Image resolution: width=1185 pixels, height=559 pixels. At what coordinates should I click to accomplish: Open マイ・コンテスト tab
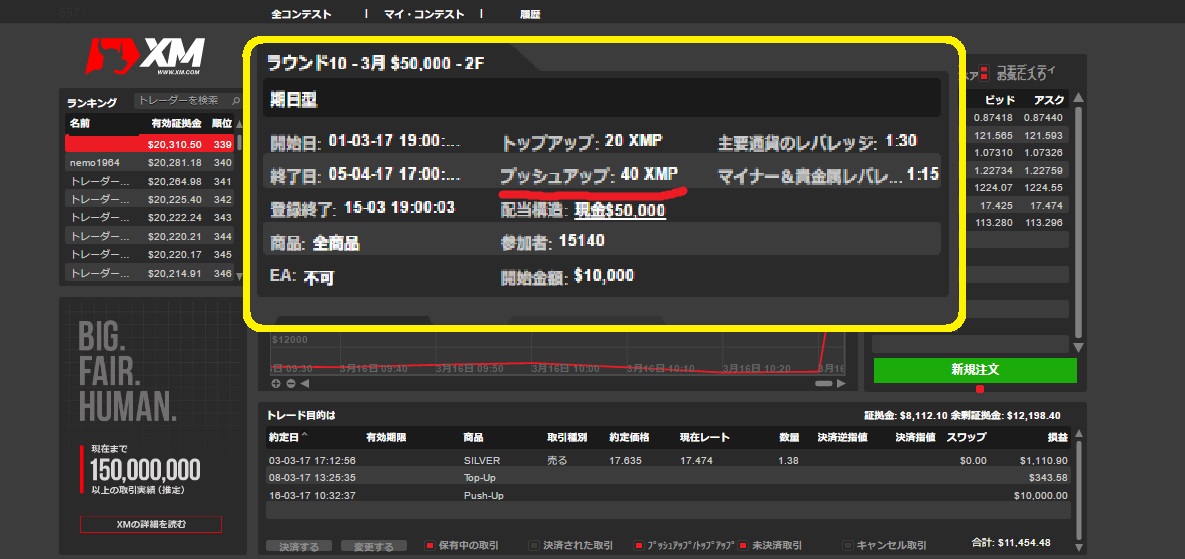(x=424, y=15)
